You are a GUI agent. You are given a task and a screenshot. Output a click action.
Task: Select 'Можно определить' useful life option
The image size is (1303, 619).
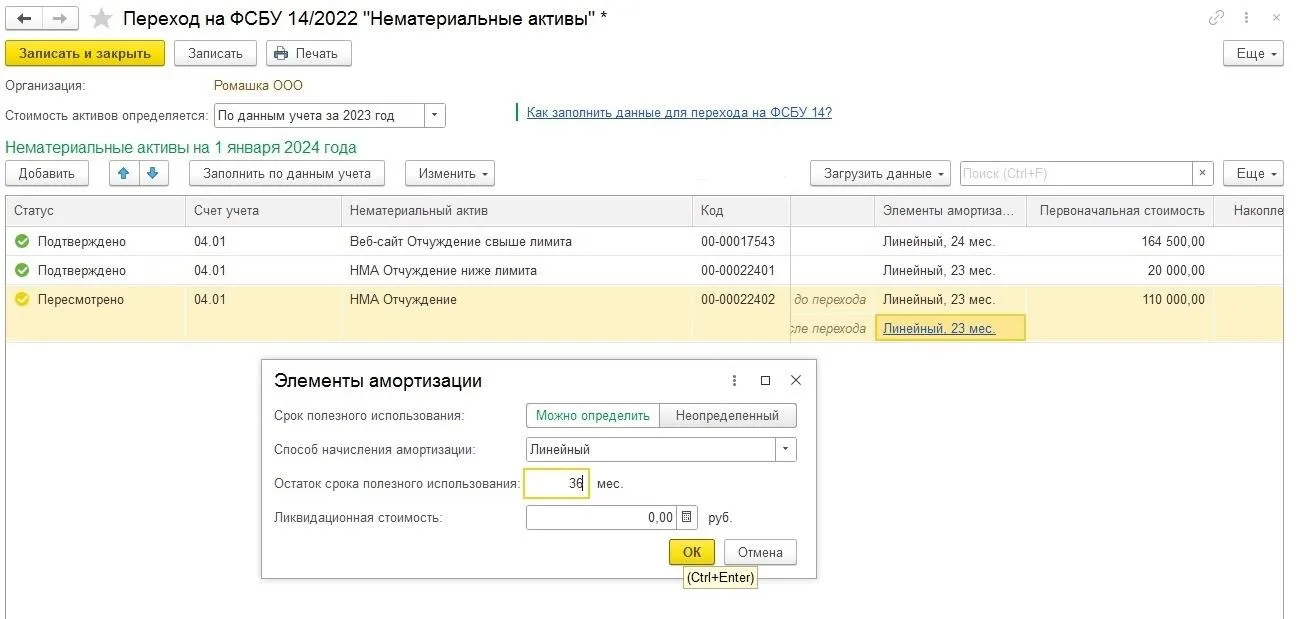tap(592, 415)
